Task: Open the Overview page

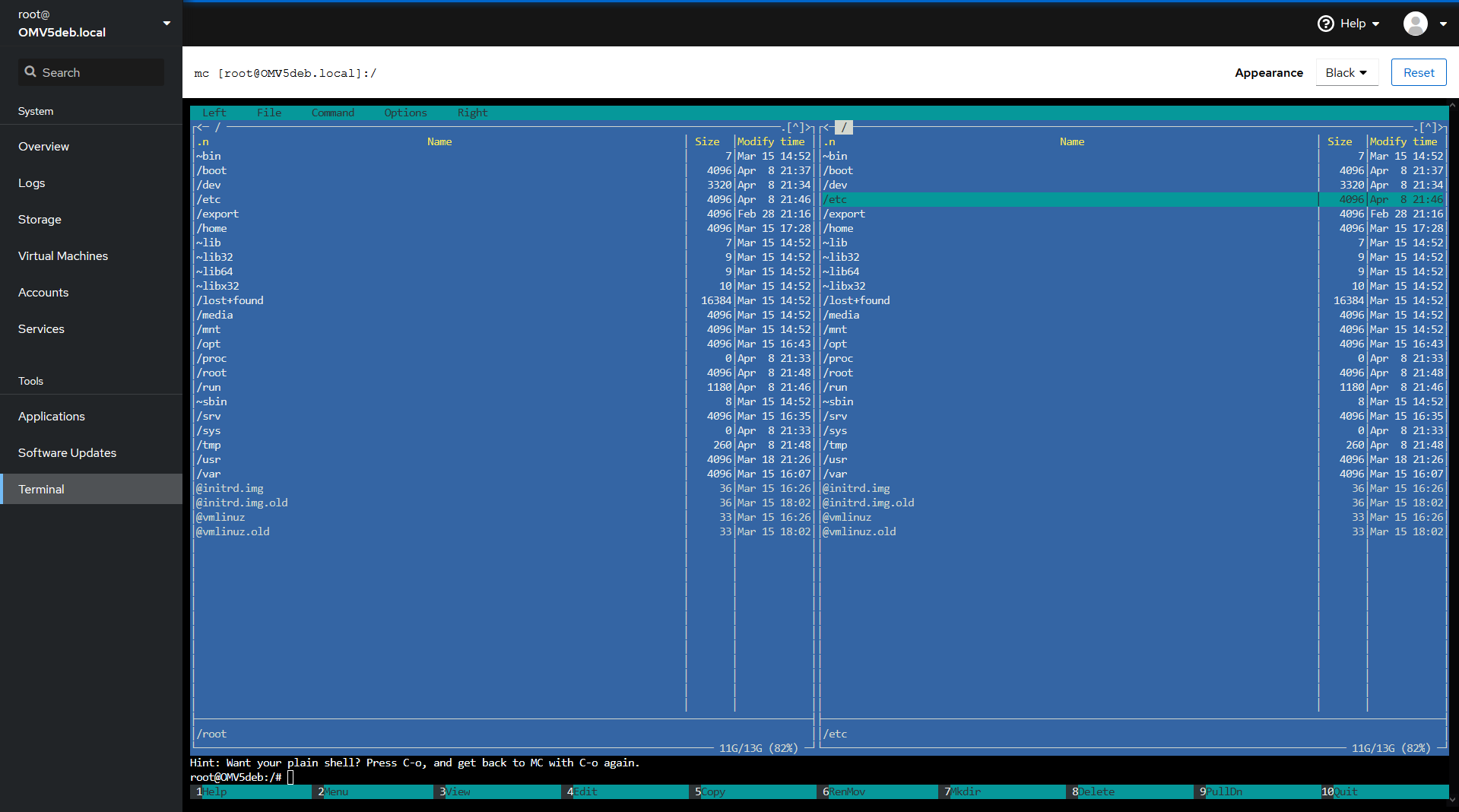Action: click(91, 147)
